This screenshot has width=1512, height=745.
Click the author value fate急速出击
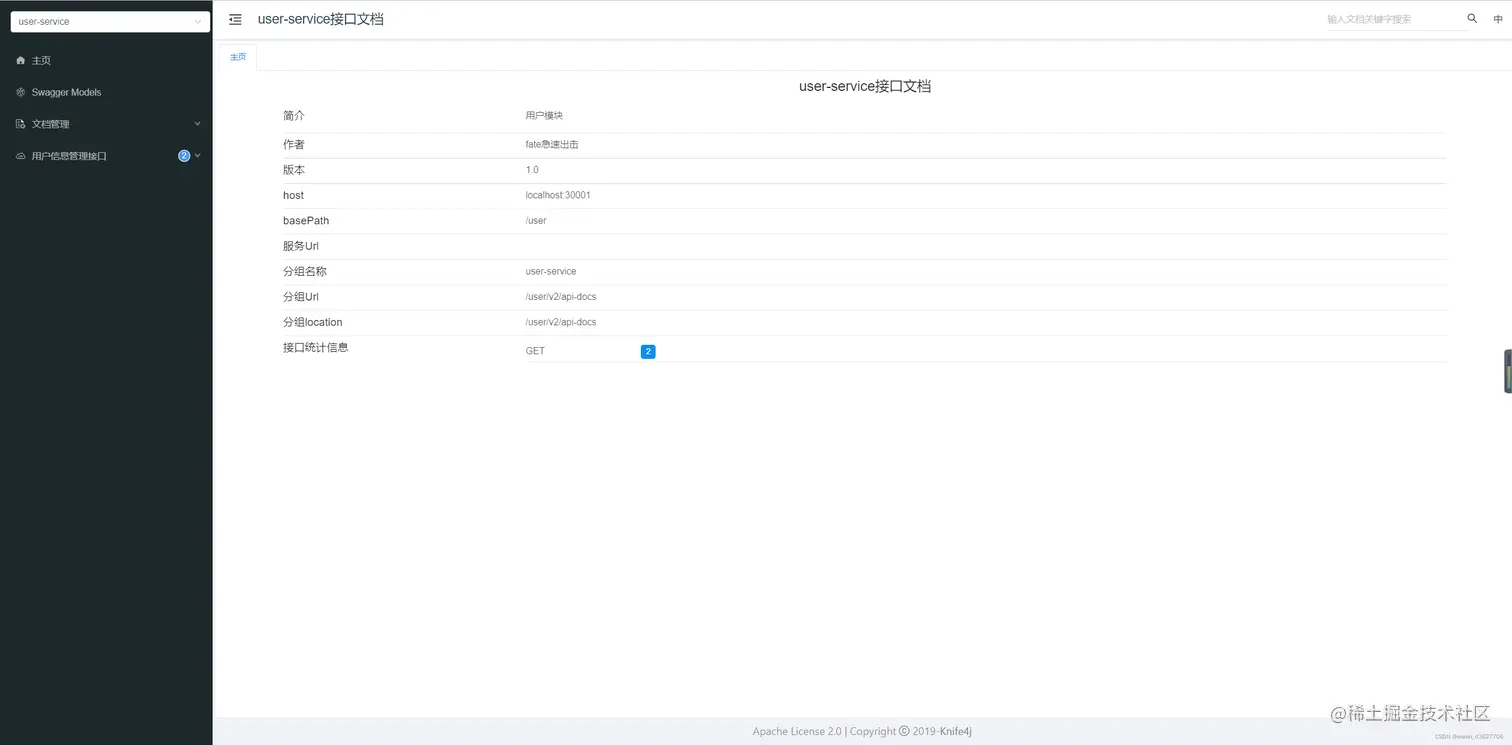pyautogui.click(x=552, y=145)
